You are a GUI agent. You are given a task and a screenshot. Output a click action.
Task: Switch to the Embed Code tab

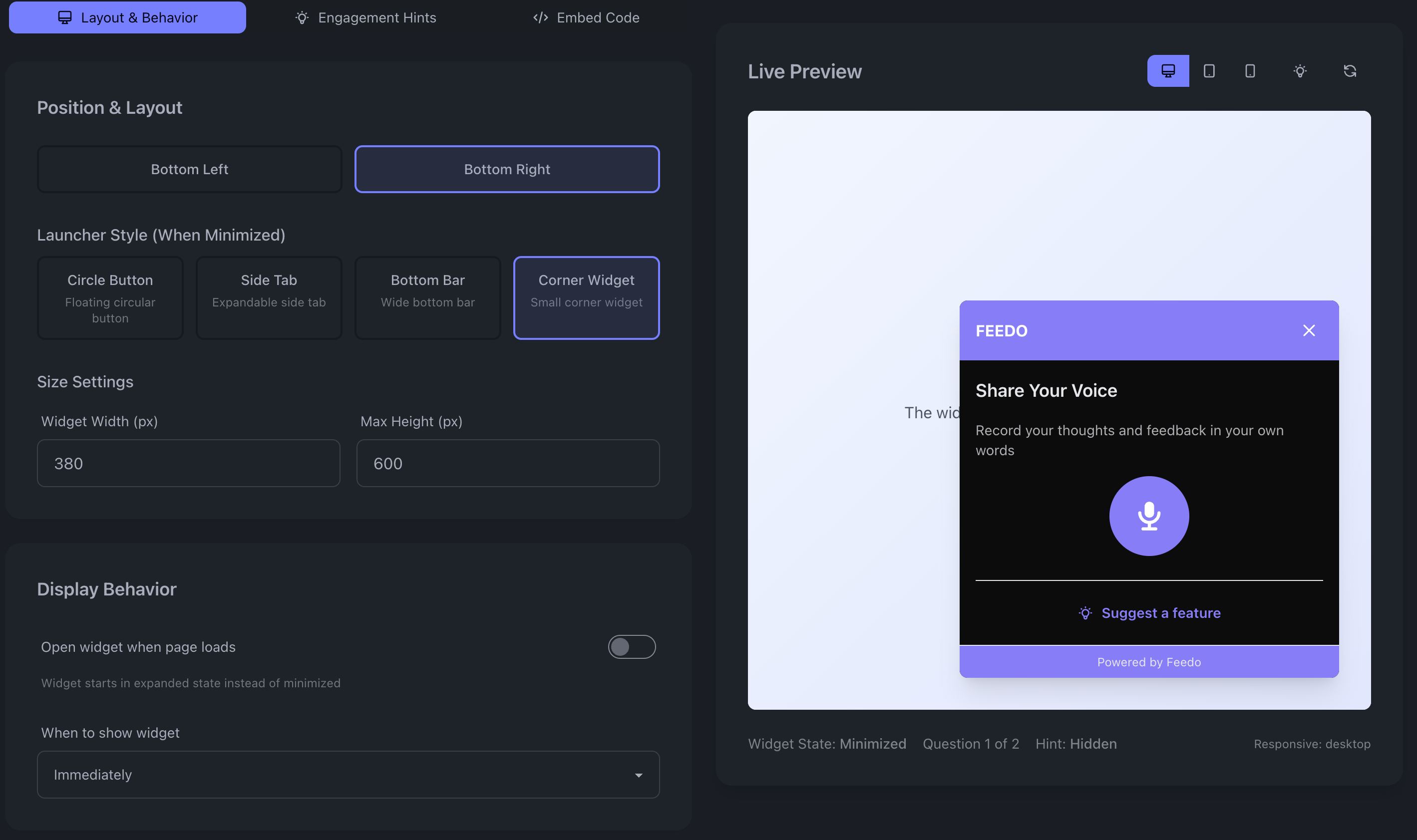tap(586, 17)
